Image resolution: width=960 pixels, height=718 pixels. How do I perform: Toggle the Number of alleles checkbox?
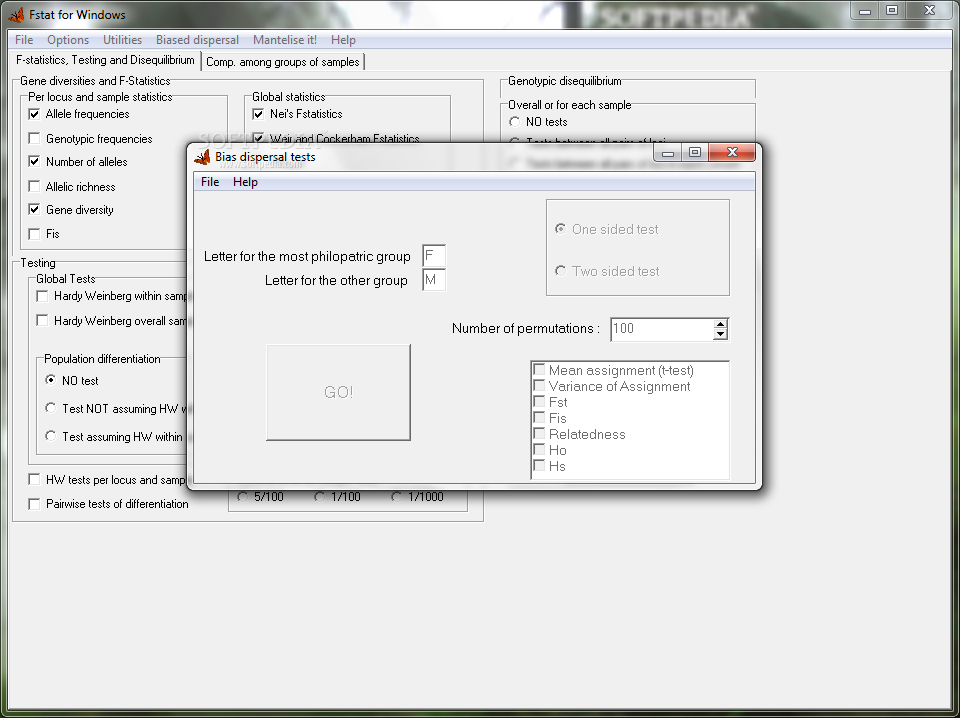tap(34, 162)
